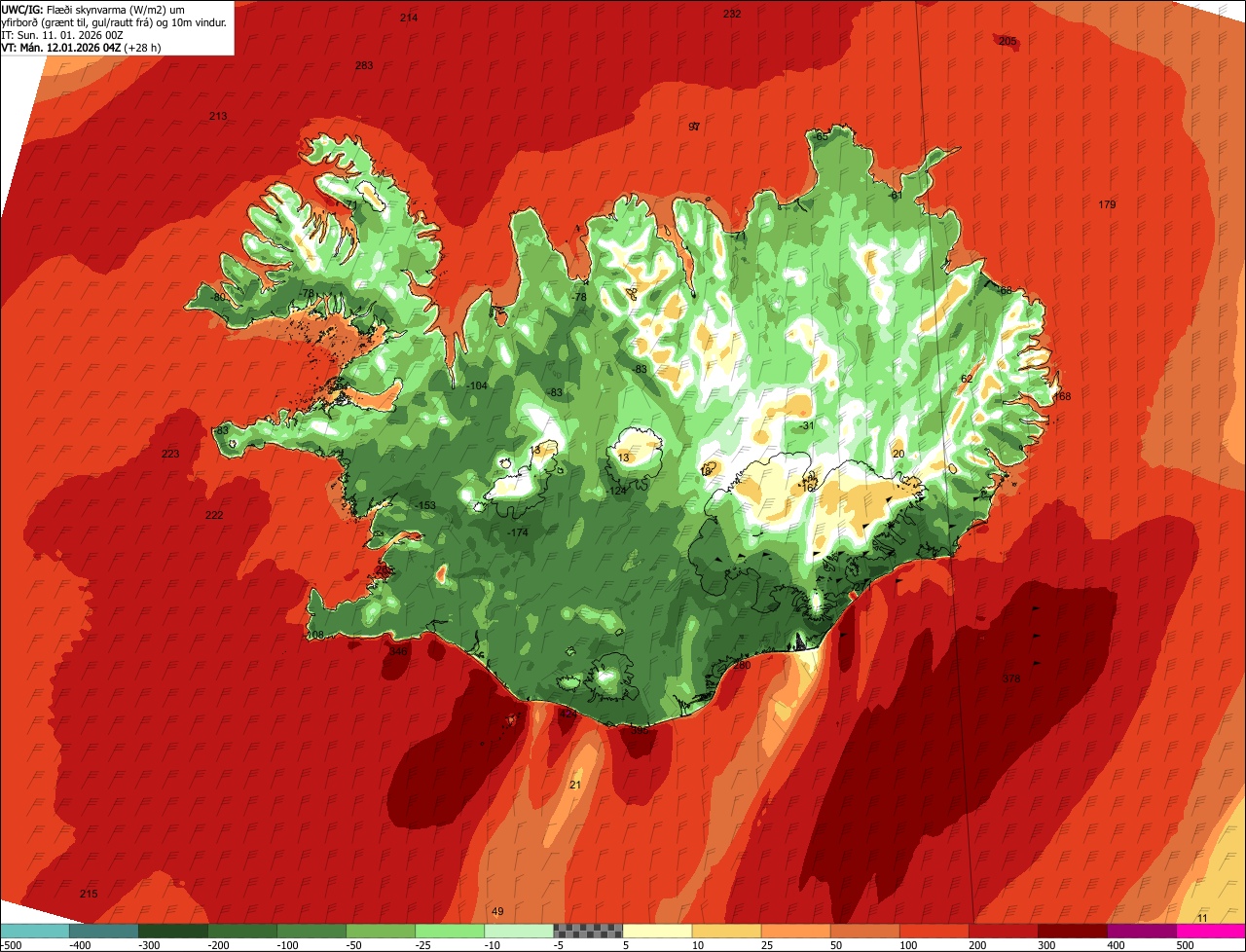Select the map value '378'

coord(1010,678)
